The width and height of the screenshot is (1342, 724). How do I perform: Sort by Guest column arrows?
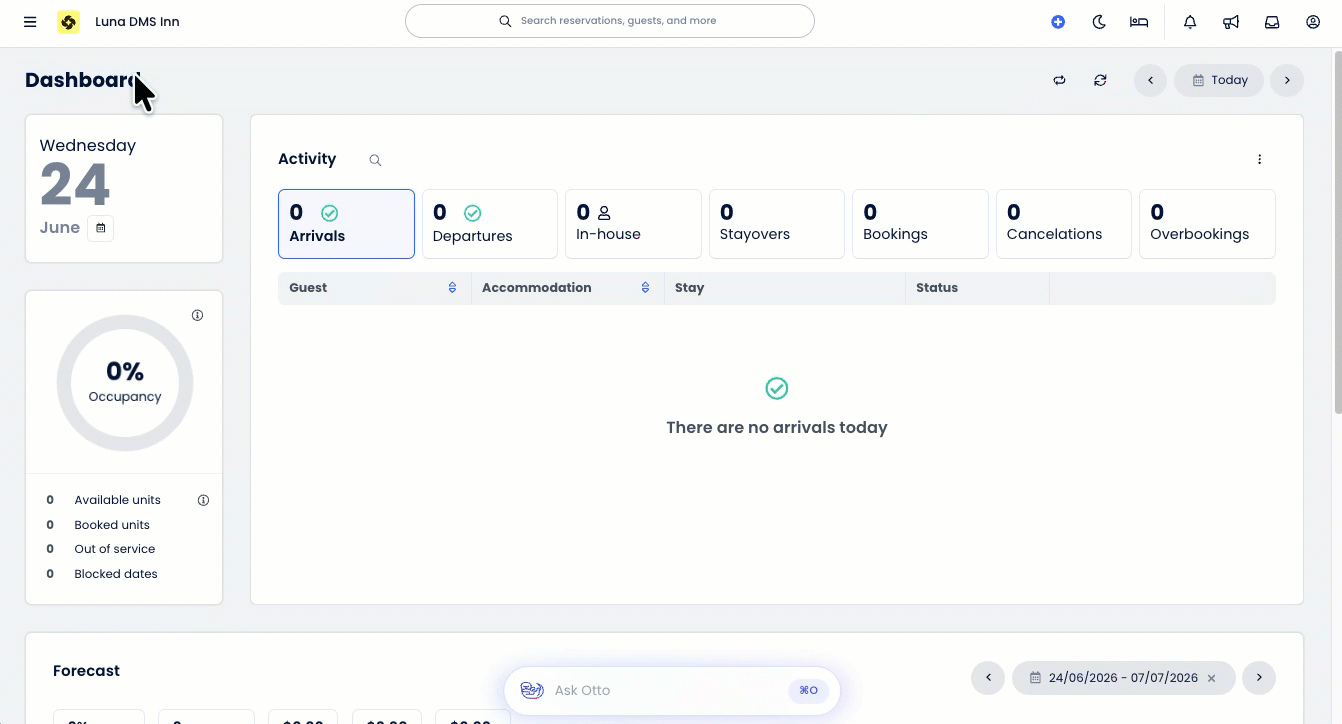click(x=452, y=288)
